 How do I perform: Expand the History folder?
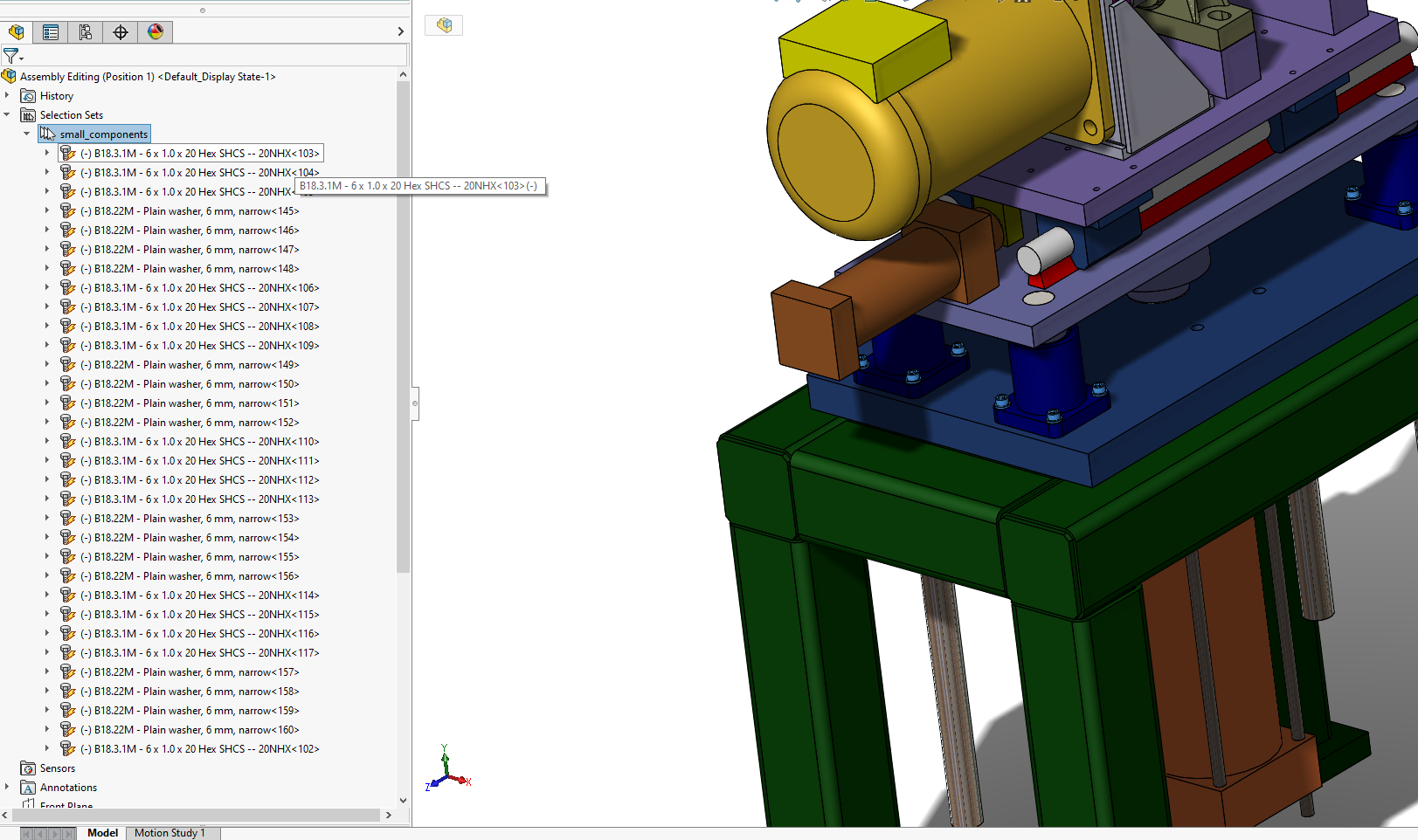[7, 95]
